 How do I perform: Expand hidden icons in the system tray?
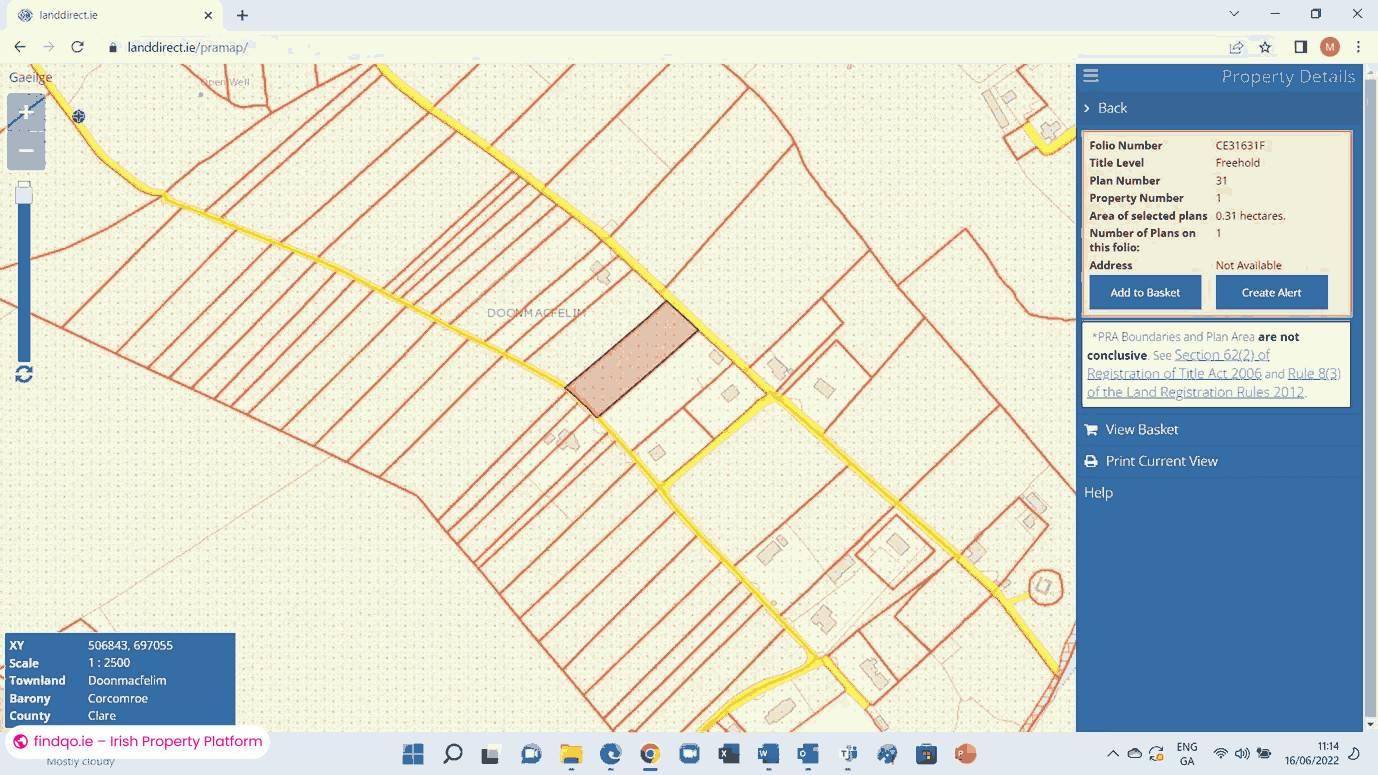pos(1113,754)
